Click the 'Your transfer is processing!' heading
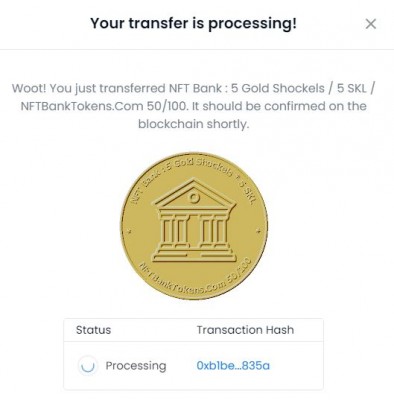This screenshot has width=394, height=400. [x=193, y=24]
